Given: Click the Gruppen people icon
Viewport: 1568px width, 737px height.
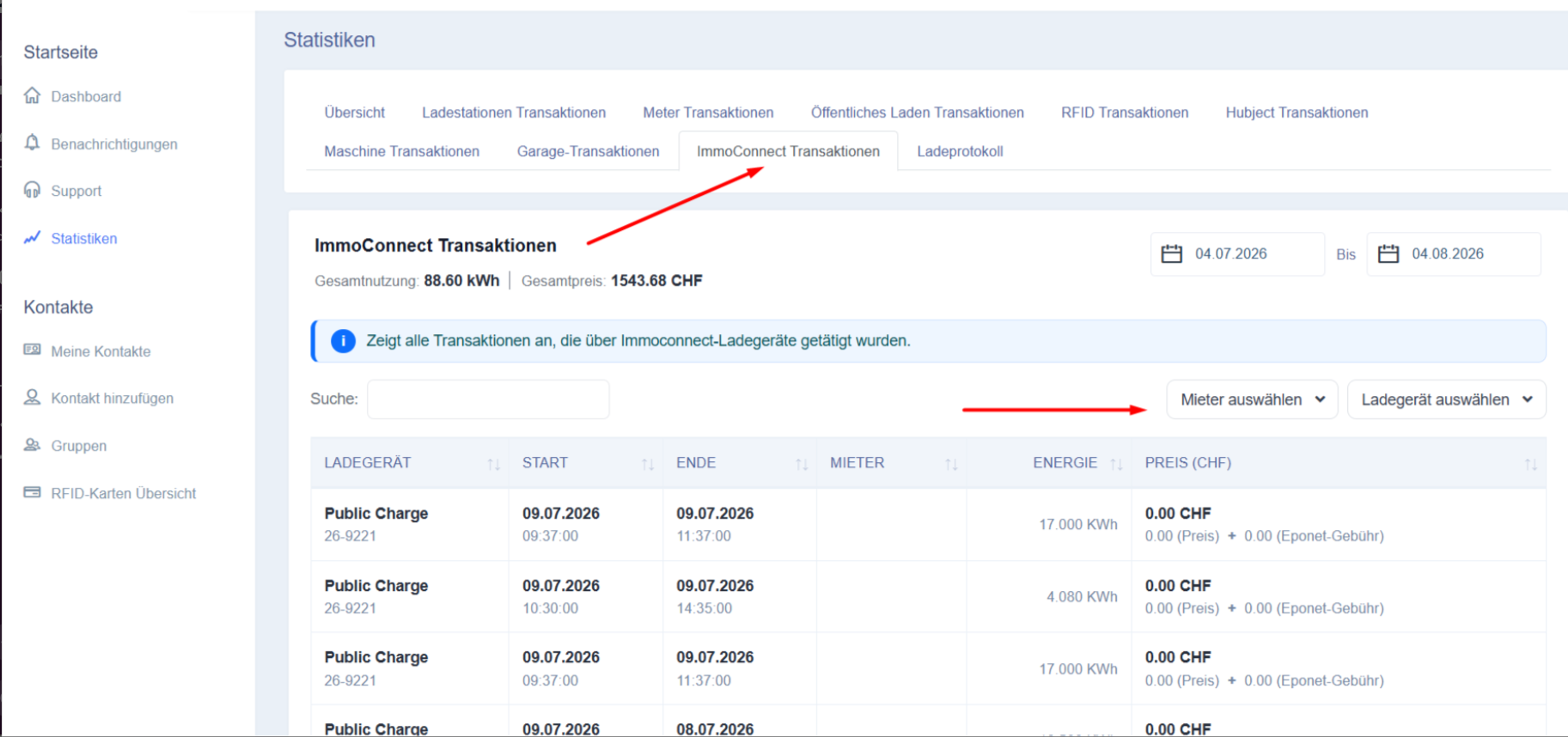Looking at the screenshot, I should coord(33,445).
